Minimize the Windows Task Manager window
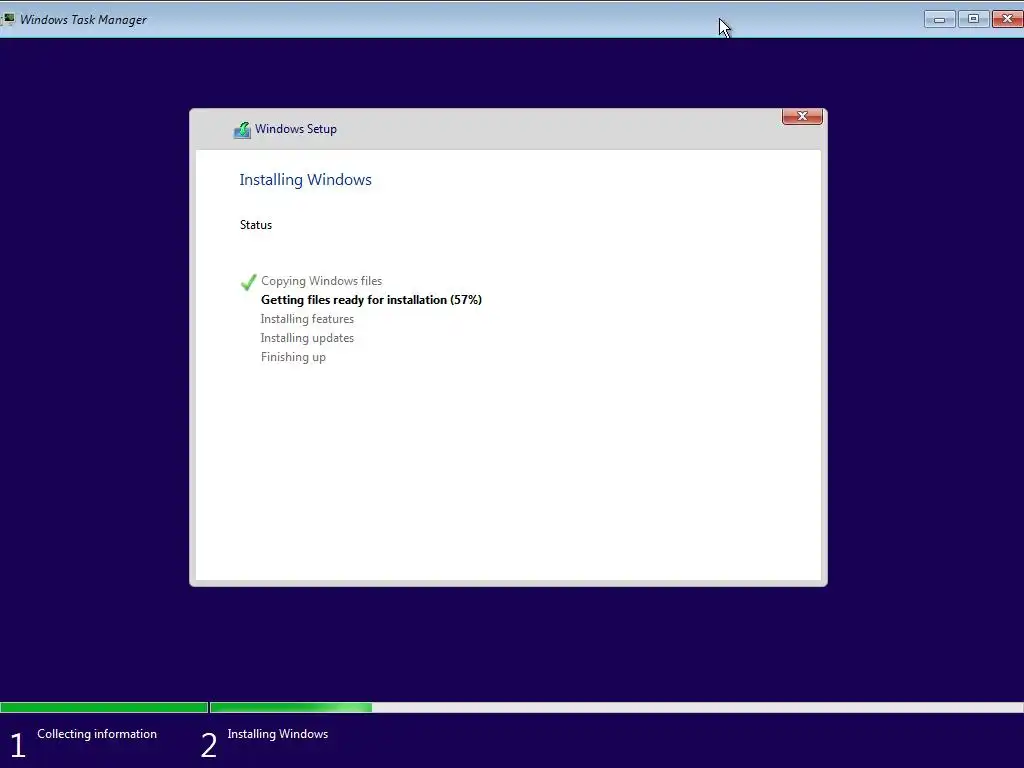 (940, 20)
